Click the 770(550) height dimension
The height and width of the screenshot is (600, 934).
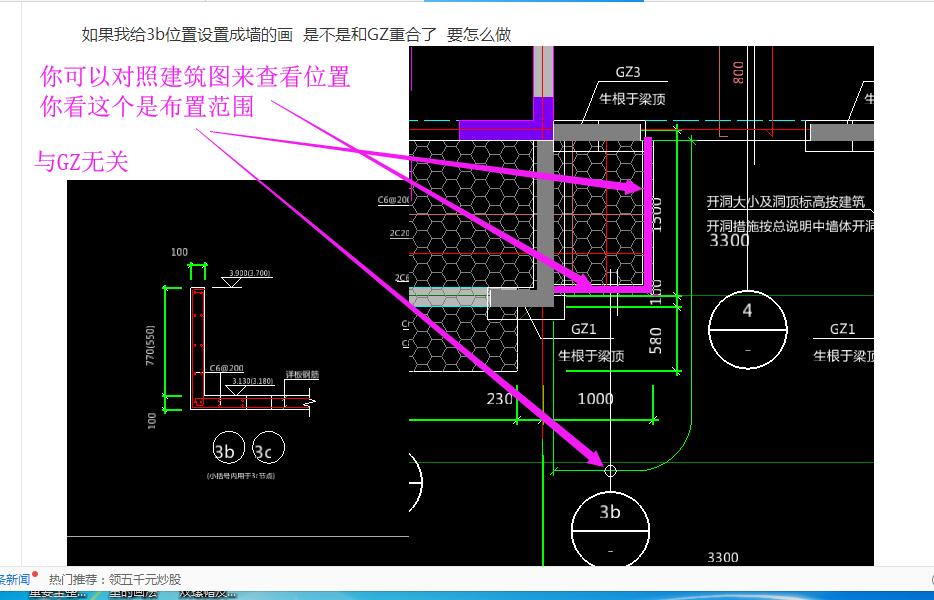(150, 345)
